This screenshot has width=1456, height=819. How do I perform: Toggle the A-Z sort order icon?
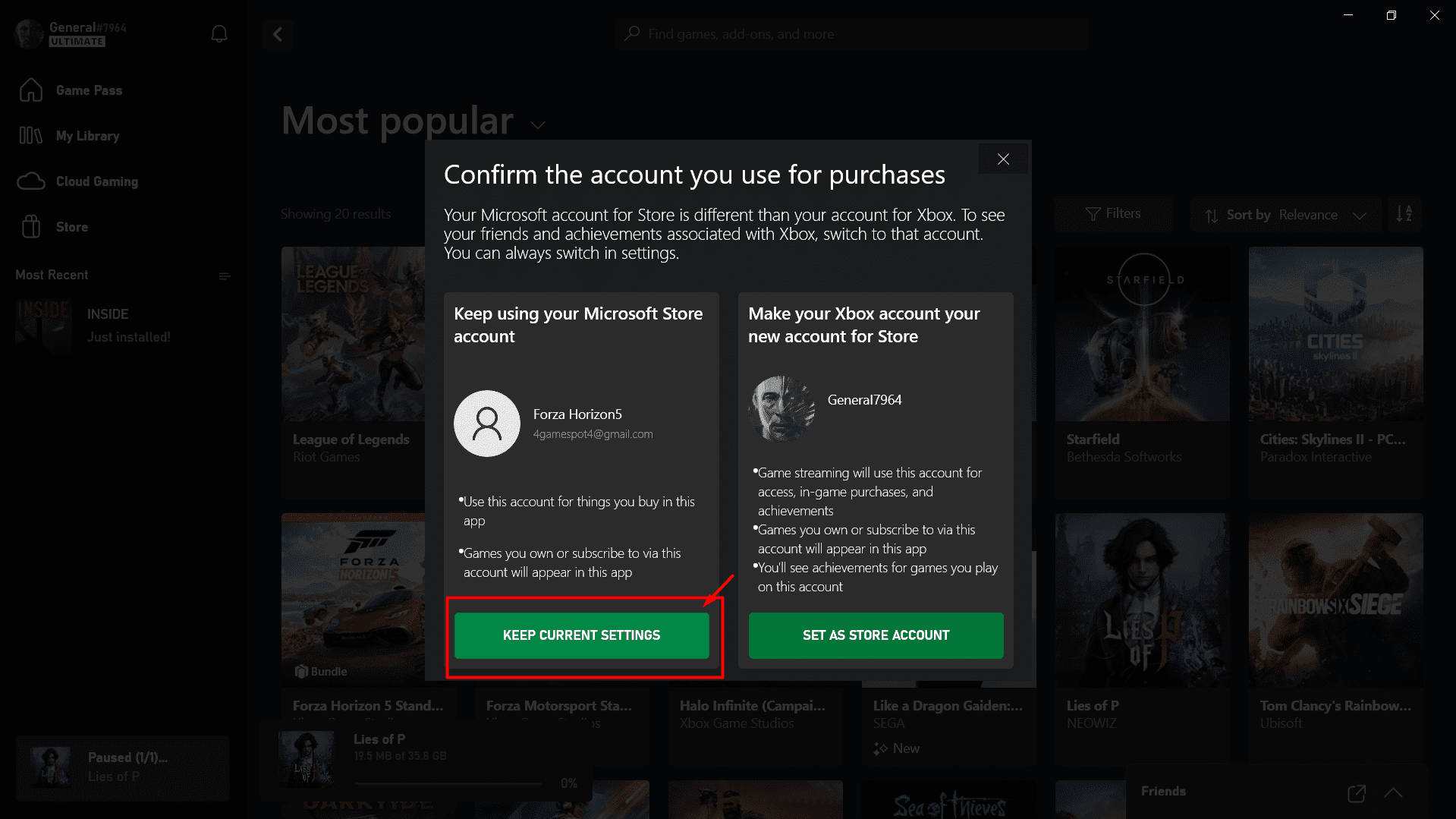pyautogui.click(x=1404, y=214)
